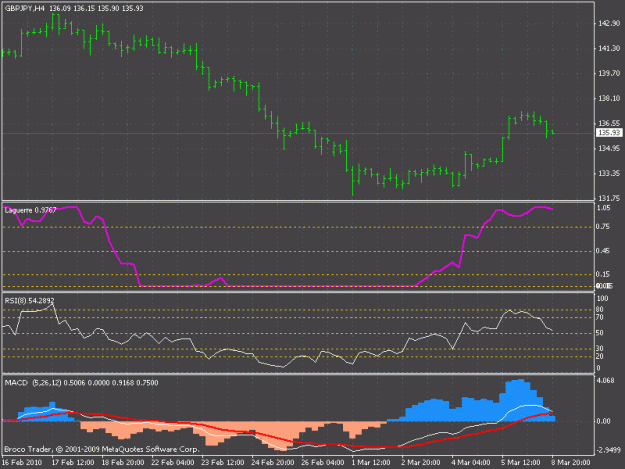Click the '22 Feb 04:00' time axis label
The height and width of the screenshot is (469, 625).
[173, 463]
